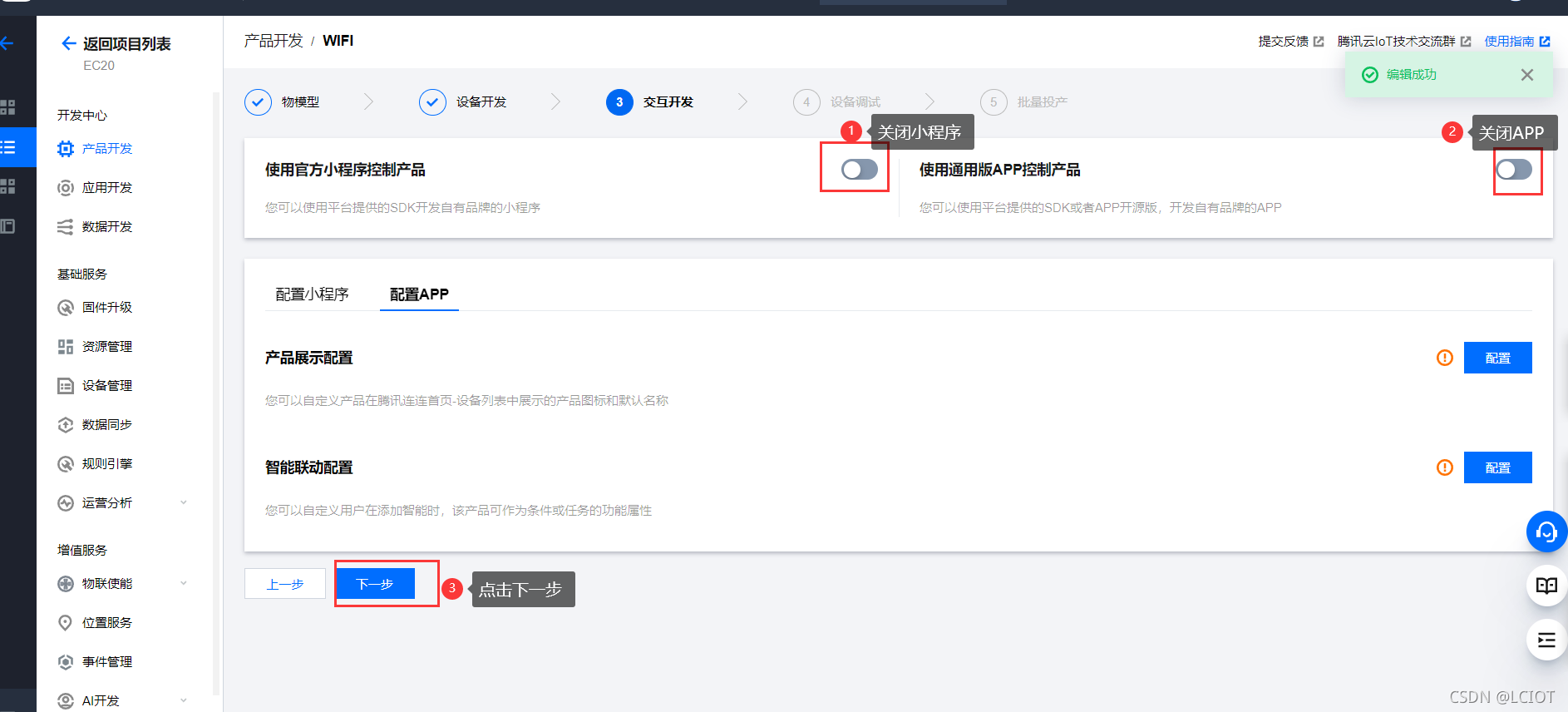Click the AI开发 icon
The image size is (1568, 712).
(x=66, y=701)
